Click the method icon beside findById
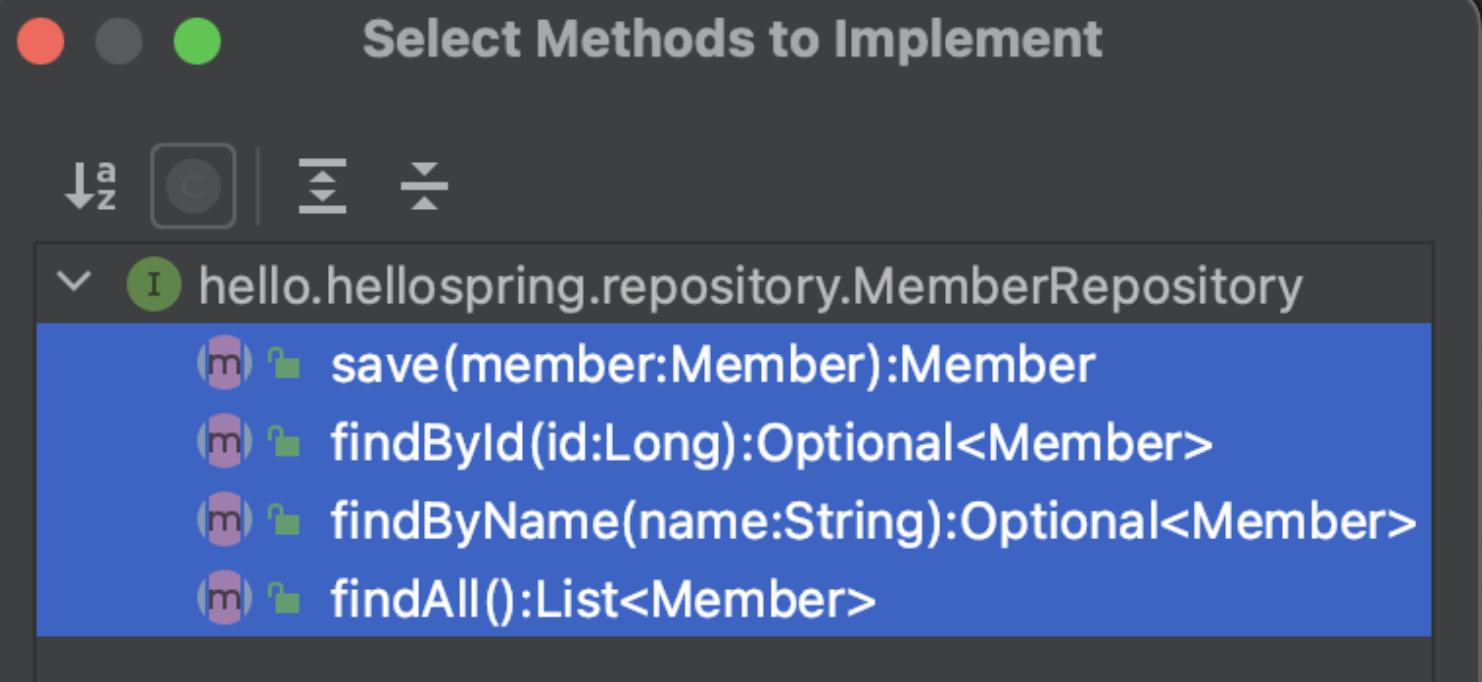This screenshot has width=1482, height=682. (223, 443)
